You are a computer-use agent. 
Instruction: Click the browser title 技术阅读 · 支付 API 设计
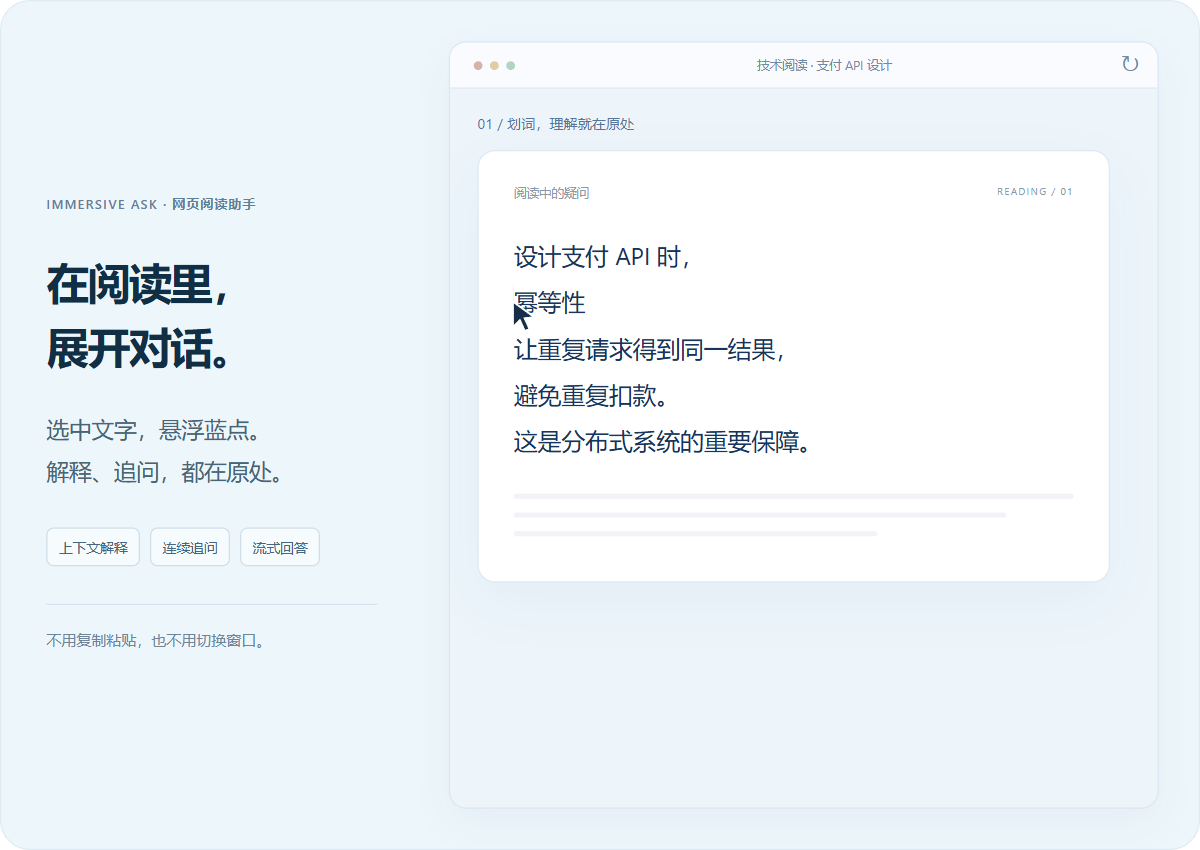click(x=824, y=65)
